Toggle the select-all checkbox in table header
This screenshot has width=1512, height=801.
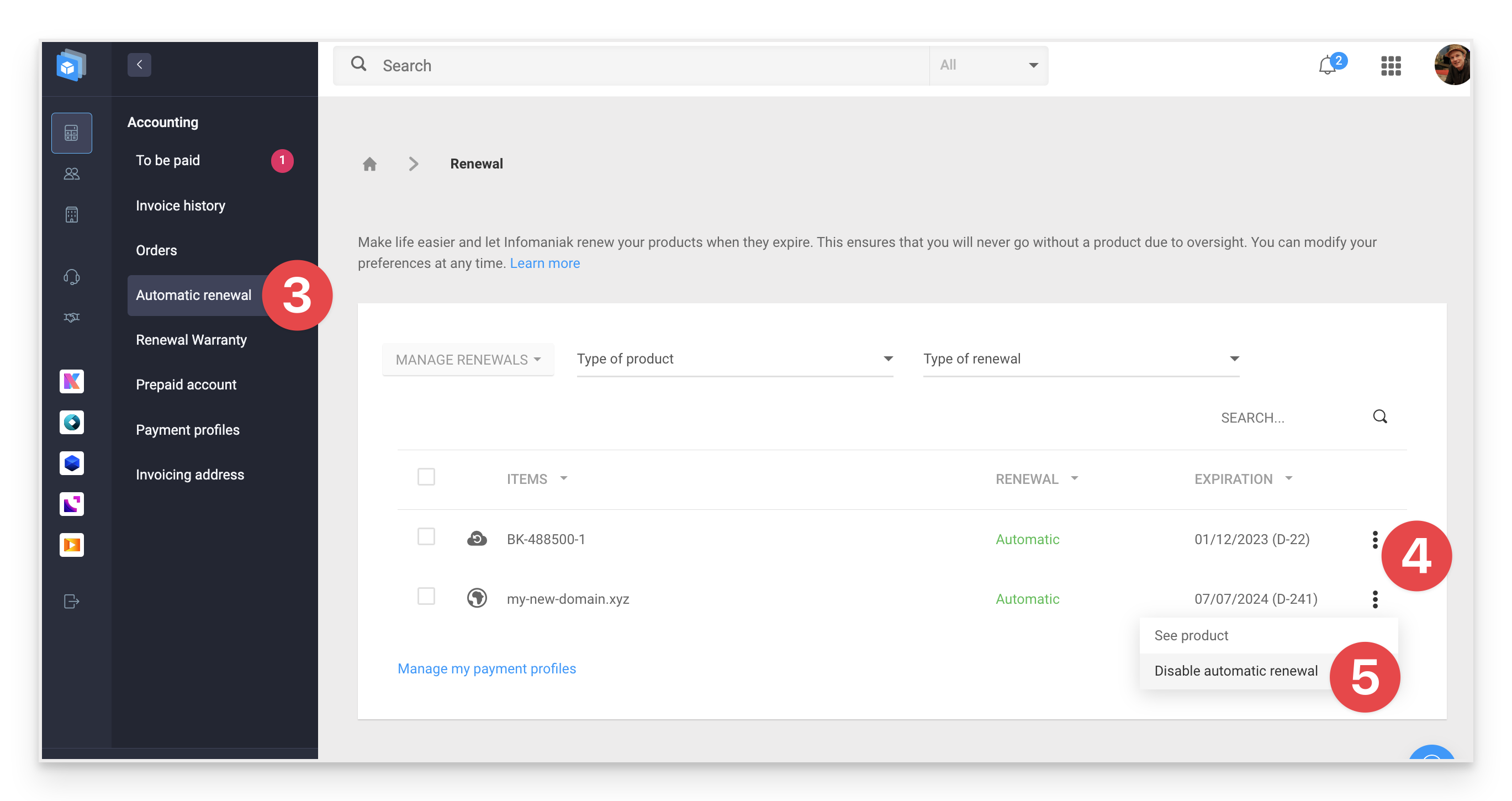click(x=426, y=477)
